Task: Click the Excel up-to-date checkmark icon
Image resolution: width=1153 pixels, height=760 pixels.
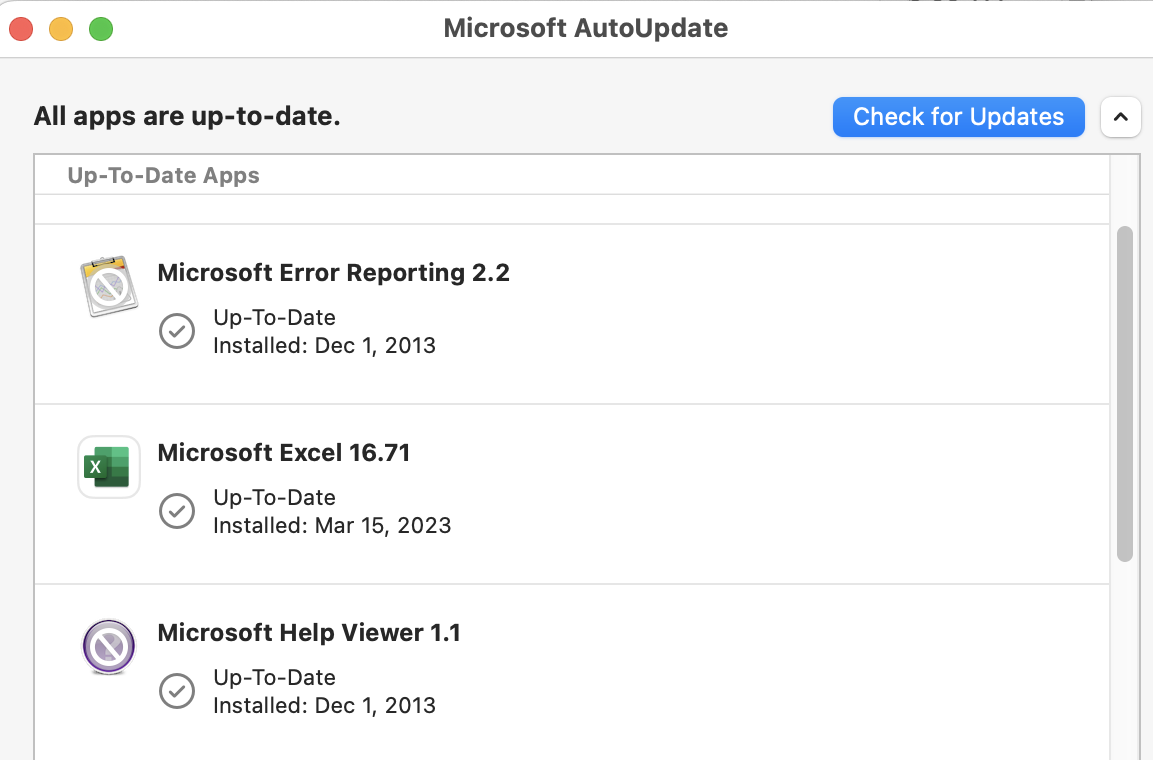Action: [177, 511]
